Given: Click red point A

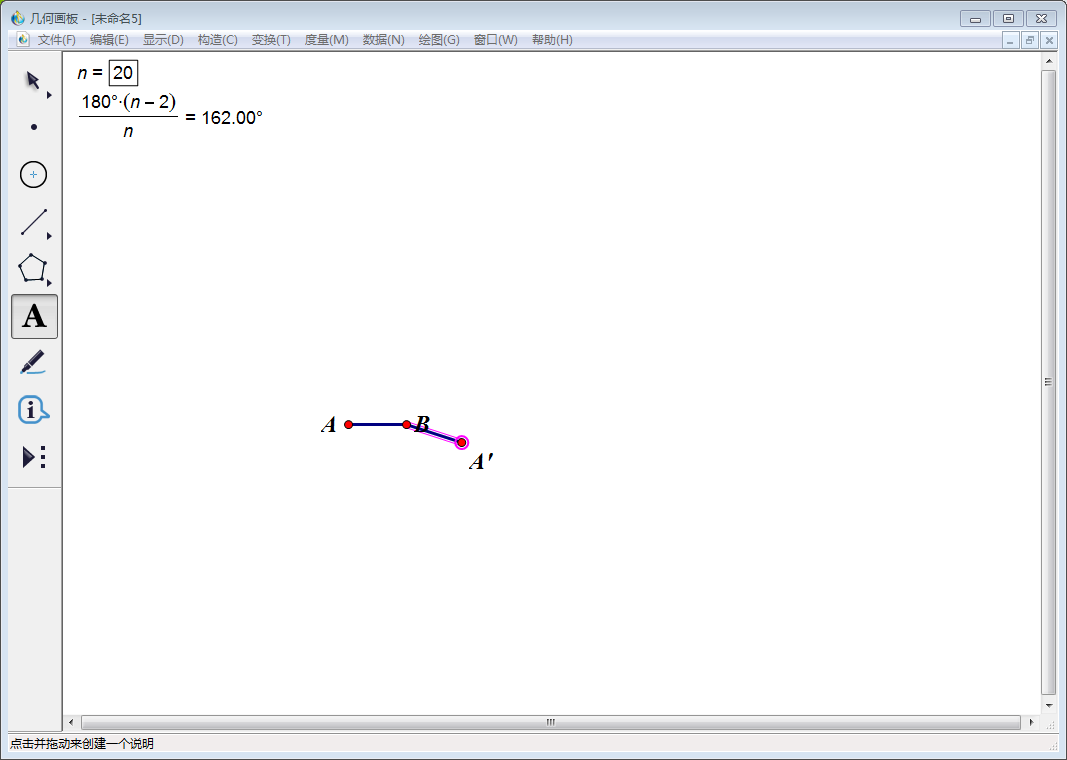Looking at the screenshot, I should tap(348, 425).
